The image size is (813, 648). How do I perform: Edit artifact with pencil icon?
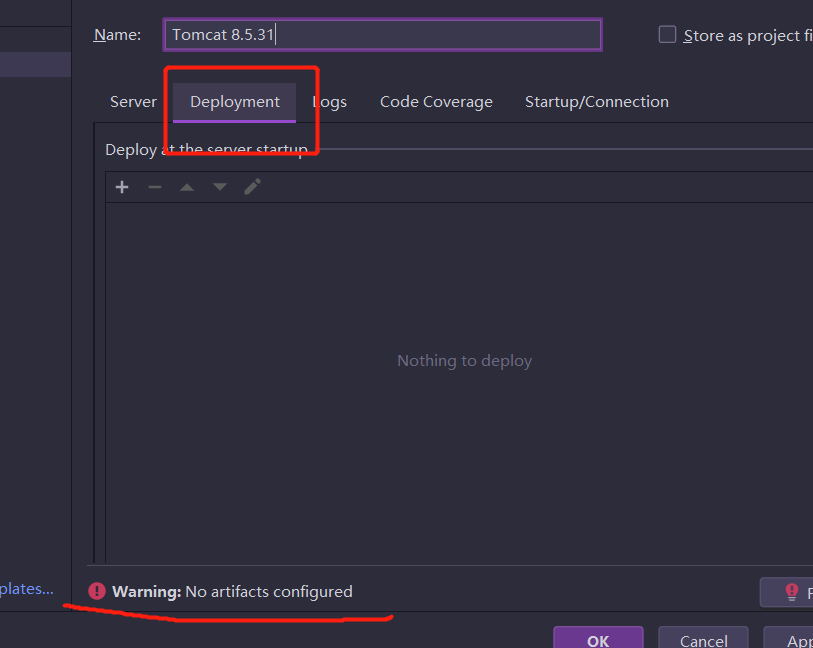pyautogui.click(x=253, y=187)
